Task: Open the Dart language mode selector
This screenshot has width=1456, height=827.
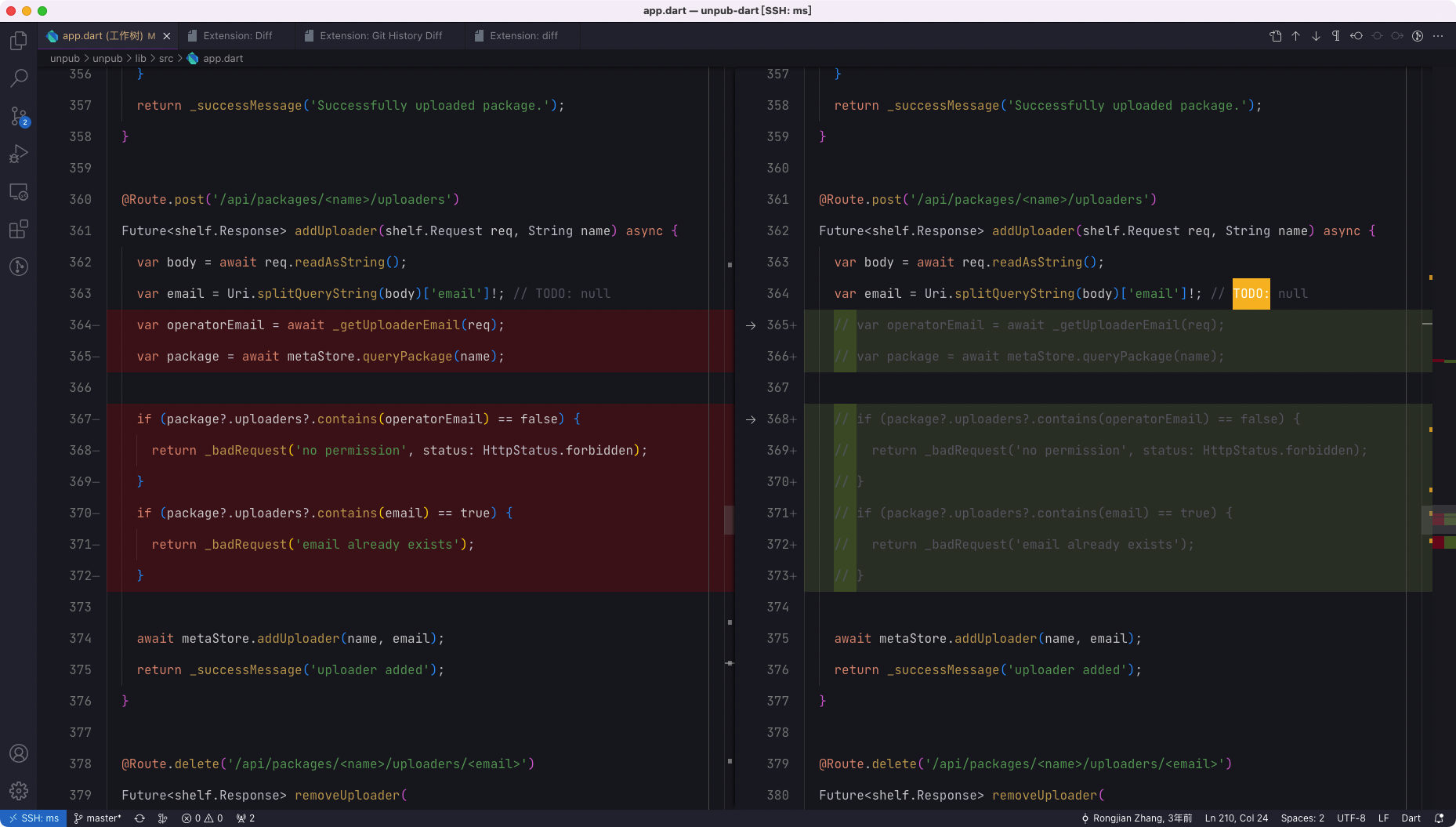Action: (1411, 818)
